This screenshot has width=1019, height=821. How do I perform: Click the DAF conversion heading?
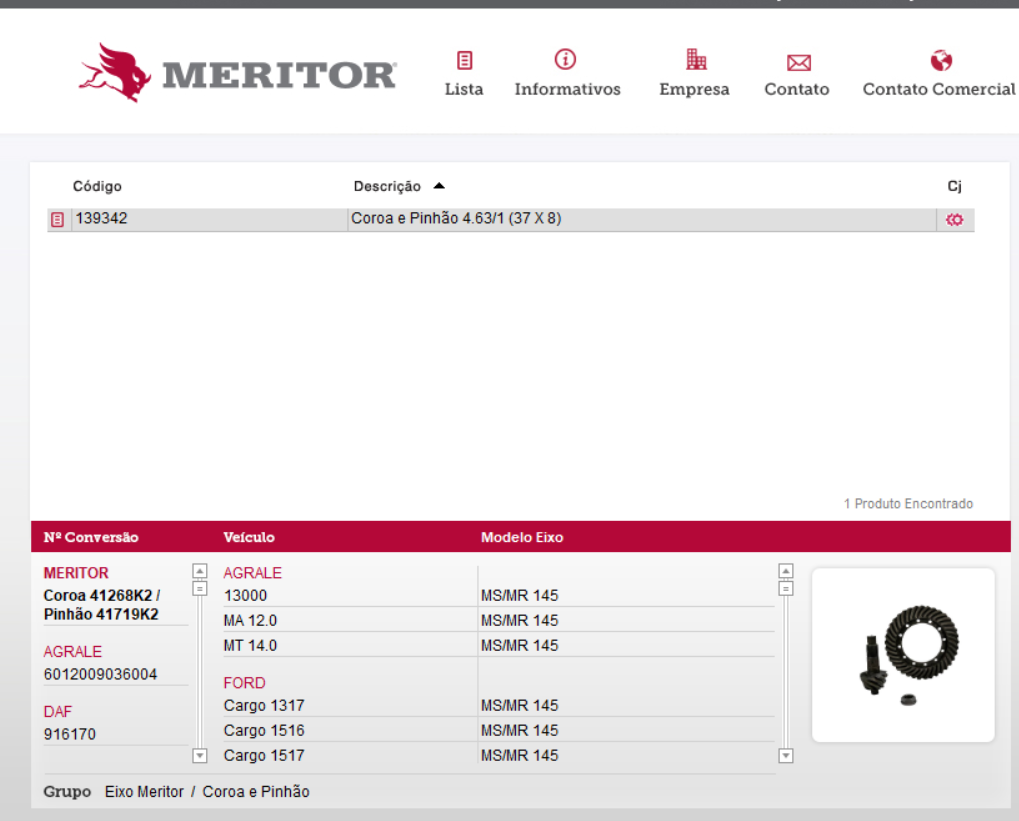click(x=58, y=712)
